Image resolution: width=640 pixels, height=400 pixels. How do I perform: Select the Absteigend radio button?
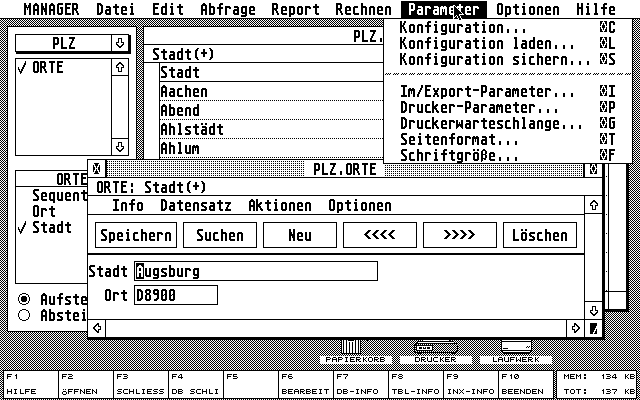[24, 315]
